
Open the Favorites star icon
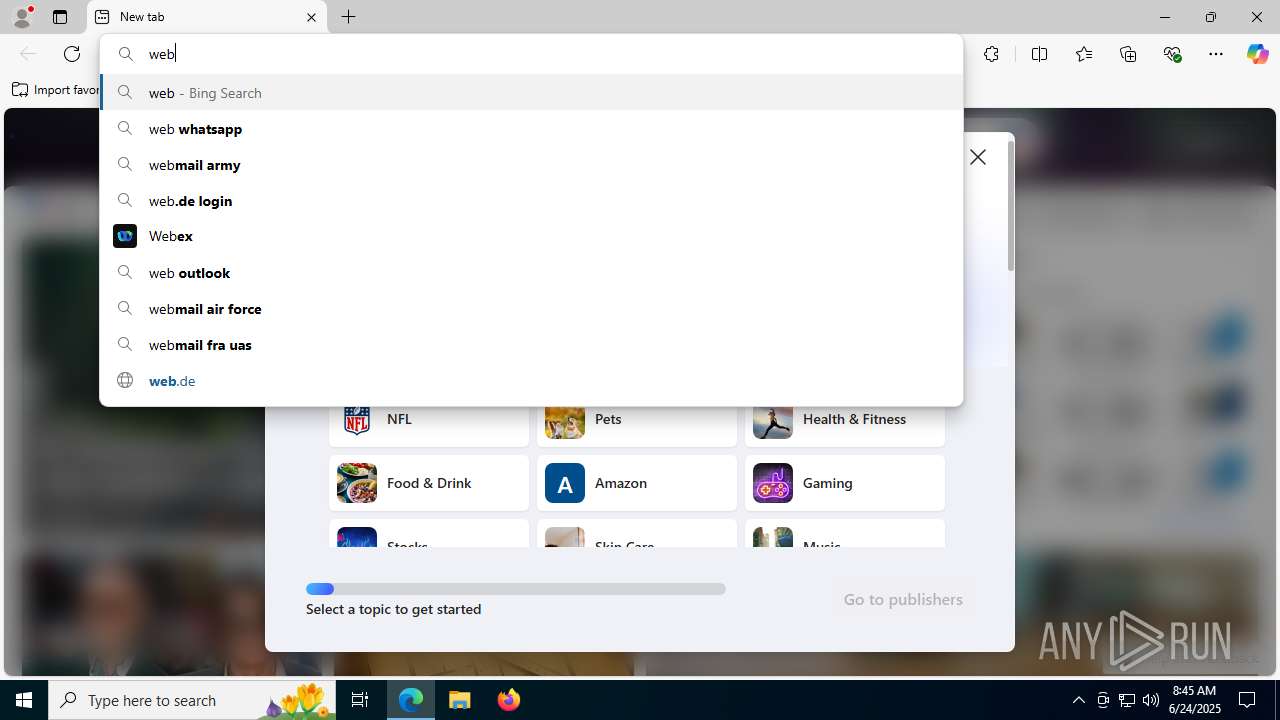[x=1084, y=54]
